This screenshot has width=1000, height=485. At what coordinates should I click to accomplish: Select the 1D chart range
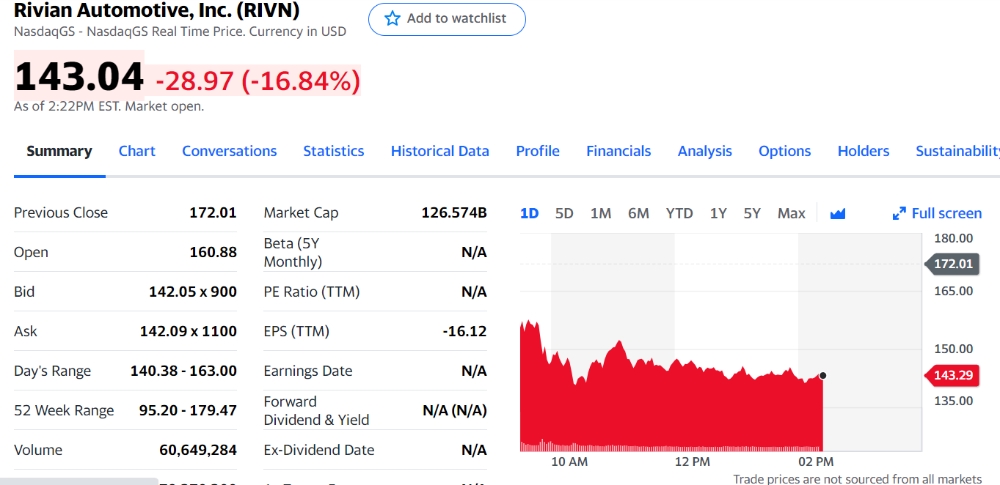[x=529, y=214]
